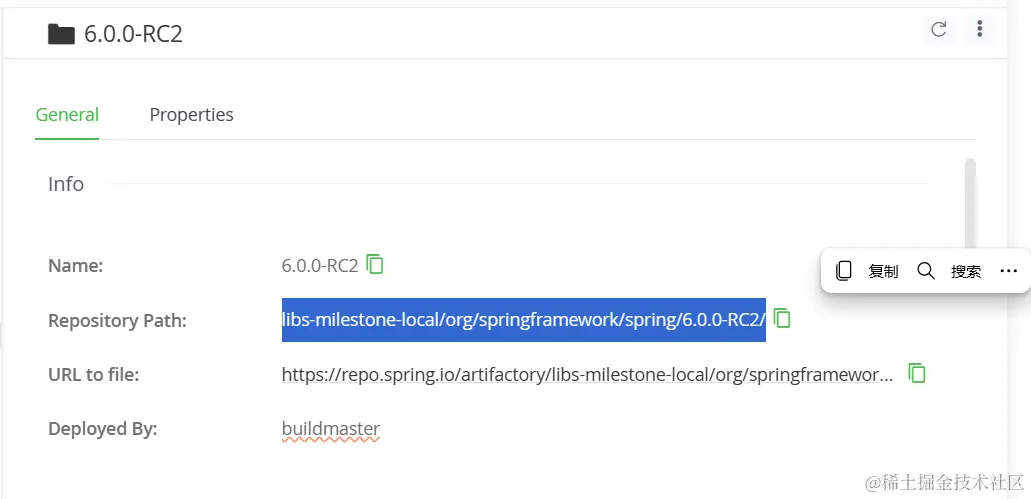Click the 搜索 button in the popup
The image size is (1031, 499).
point(965,271)
